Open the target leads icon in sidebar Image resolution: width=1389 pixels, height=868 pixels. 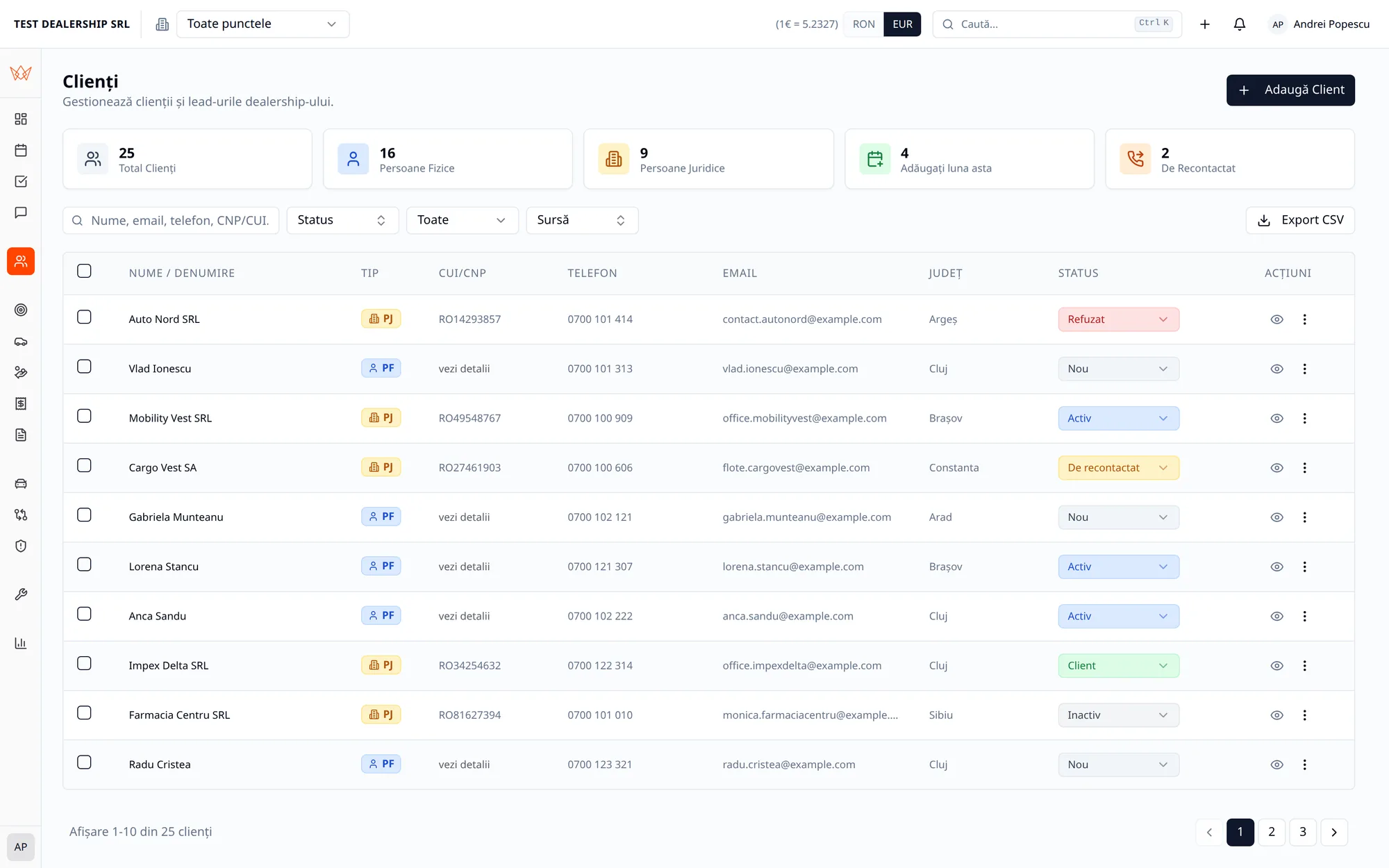click(21, 310)
